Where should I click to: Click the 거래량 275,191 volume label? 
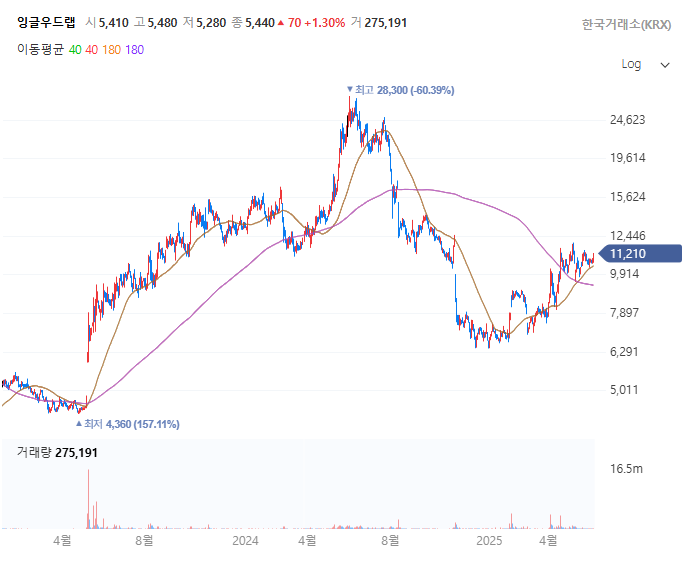pos(57,452)
